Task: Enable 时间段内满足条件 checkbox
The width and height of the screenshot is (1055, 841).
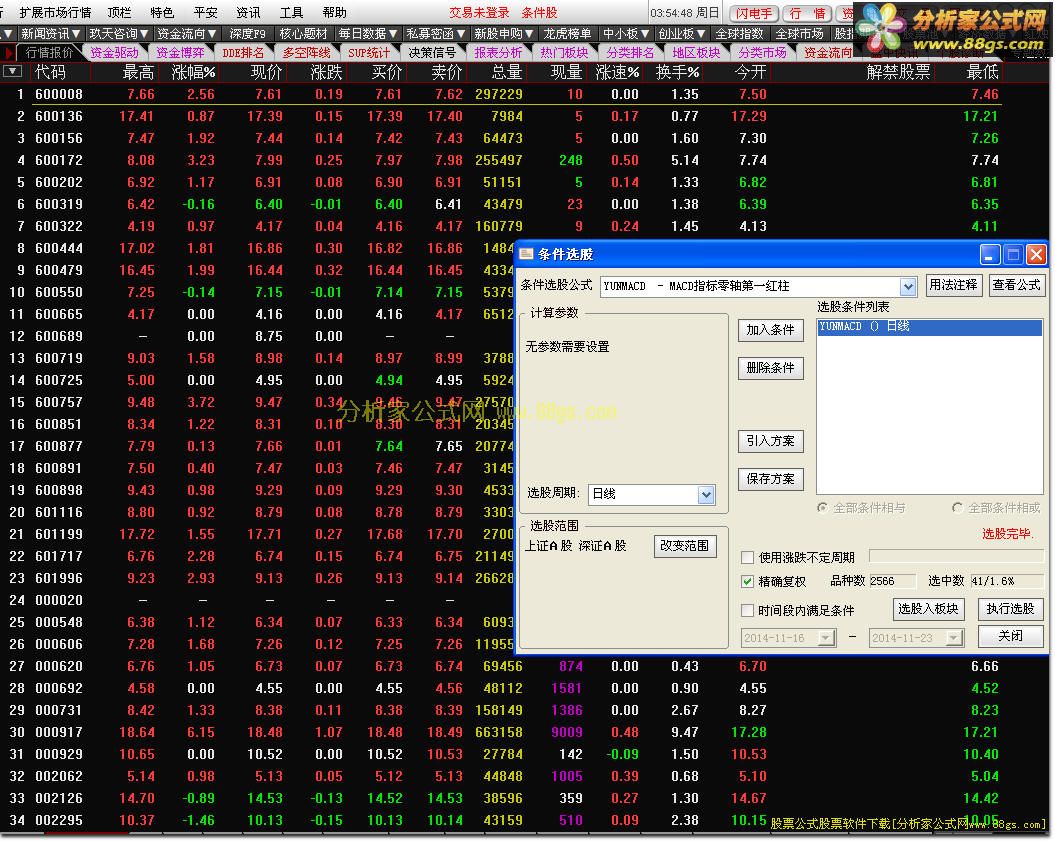Action: tap(747, 610)
